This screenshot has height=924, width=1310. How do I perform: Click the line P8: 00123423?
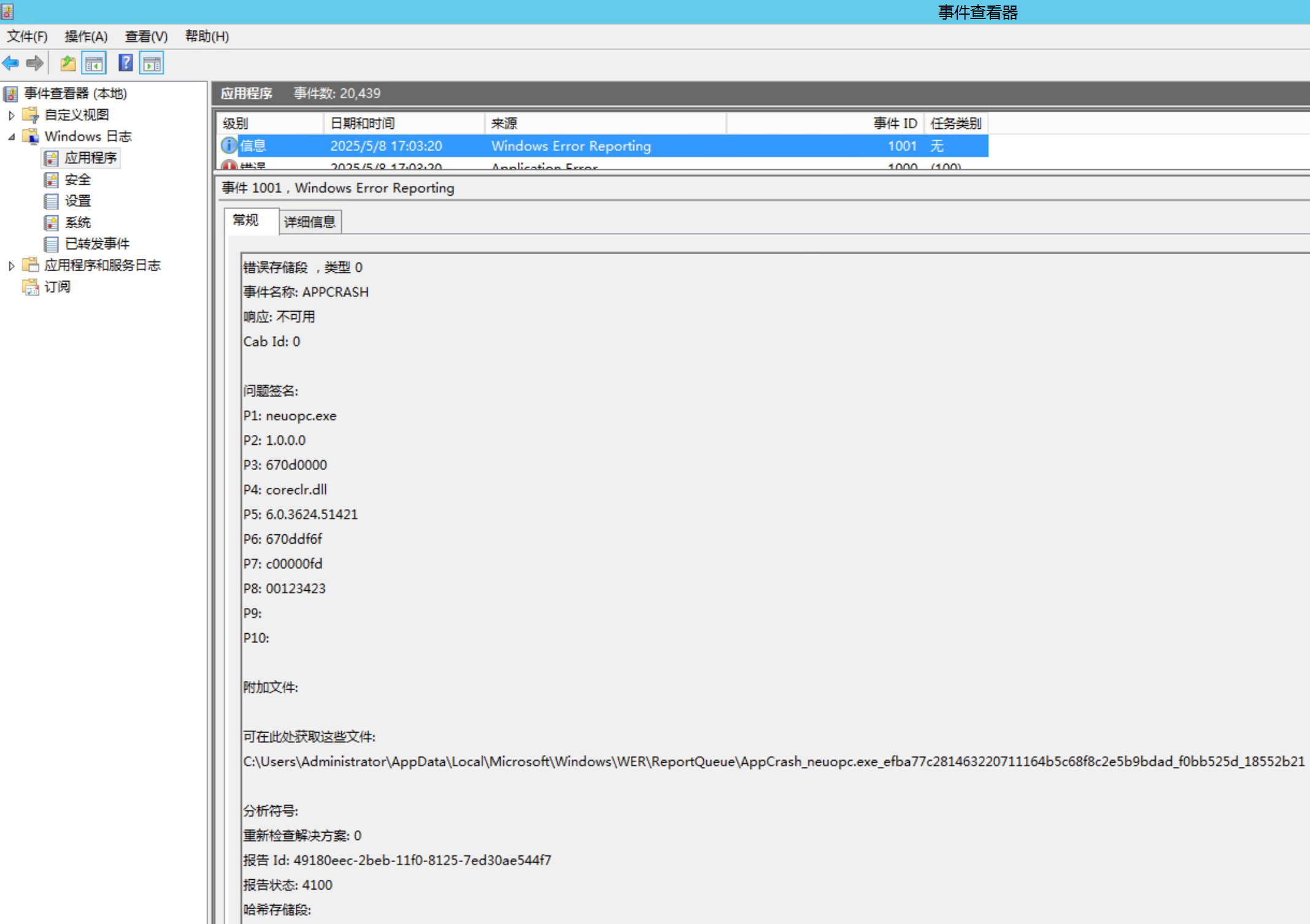pos(285,588)
